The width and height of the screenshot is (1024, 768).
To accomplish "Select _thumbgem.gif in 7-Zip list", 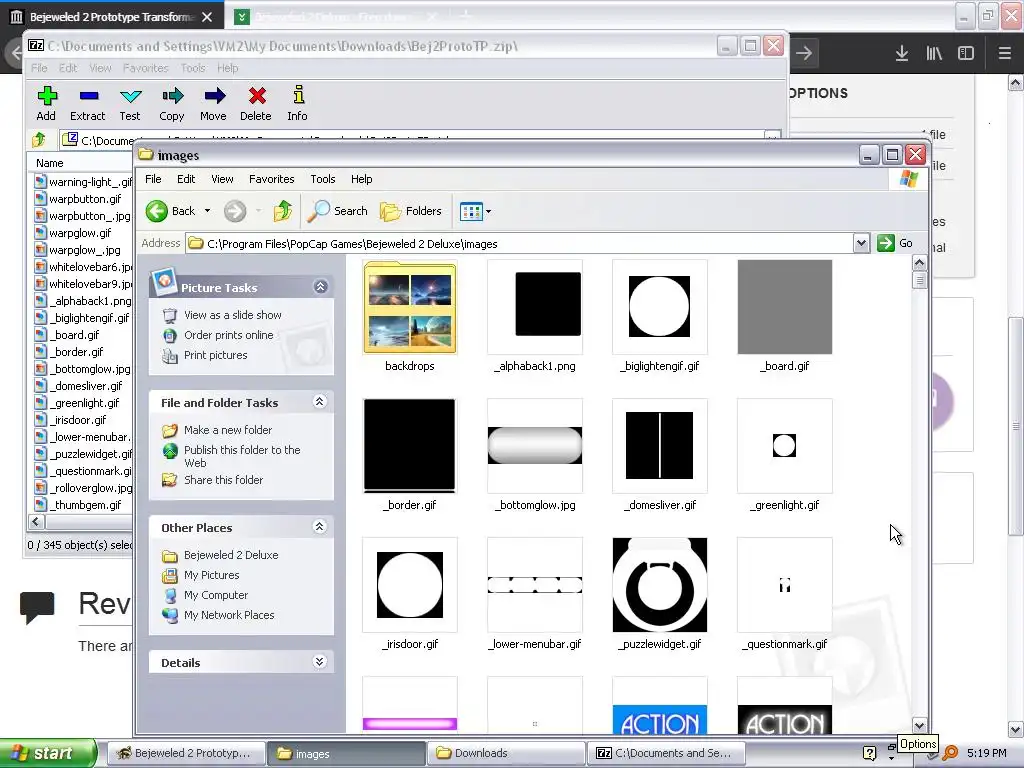I will pyautogui.click(x=85, y=504).
